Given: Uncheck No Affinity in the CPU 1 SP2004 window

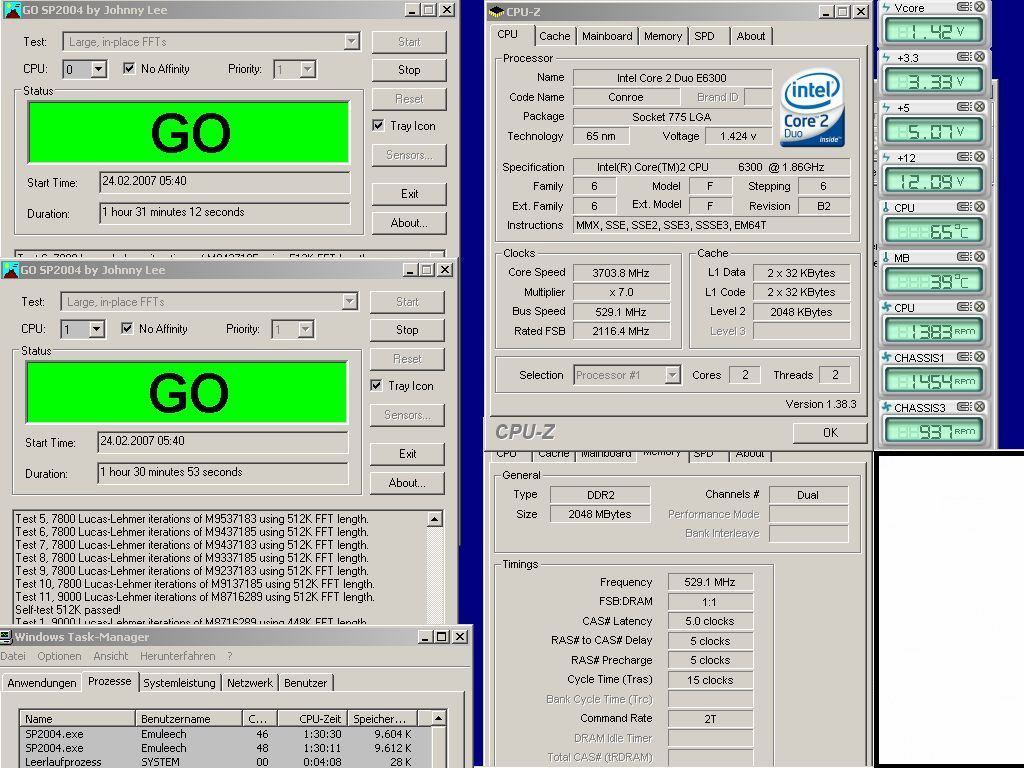Looking at the screenshot, I should point(127,328).
